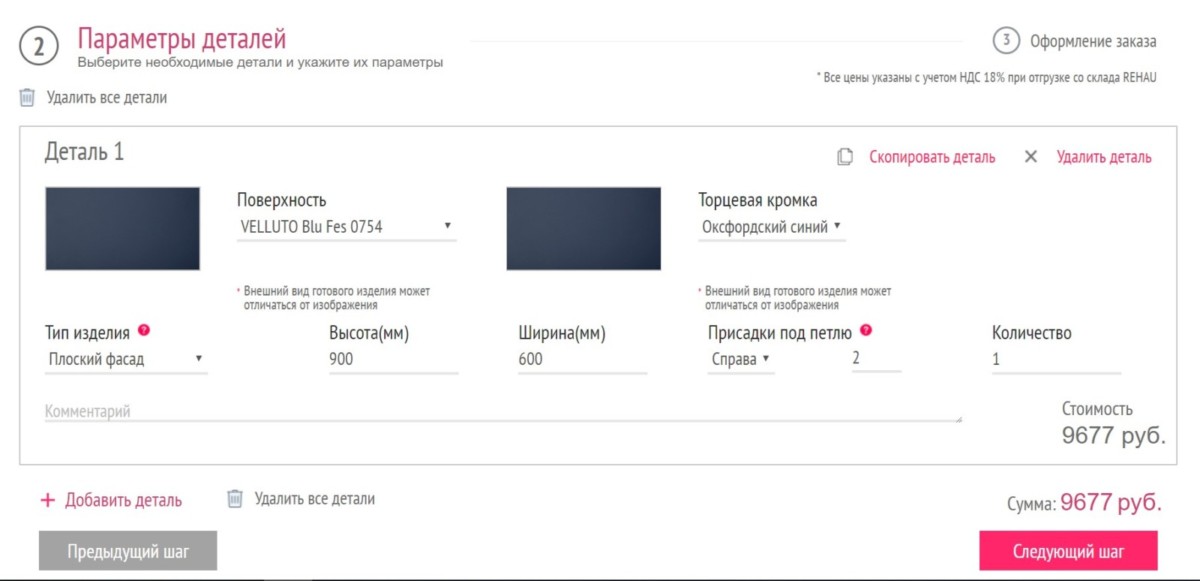Click the Скопировать деталь link

932,157
